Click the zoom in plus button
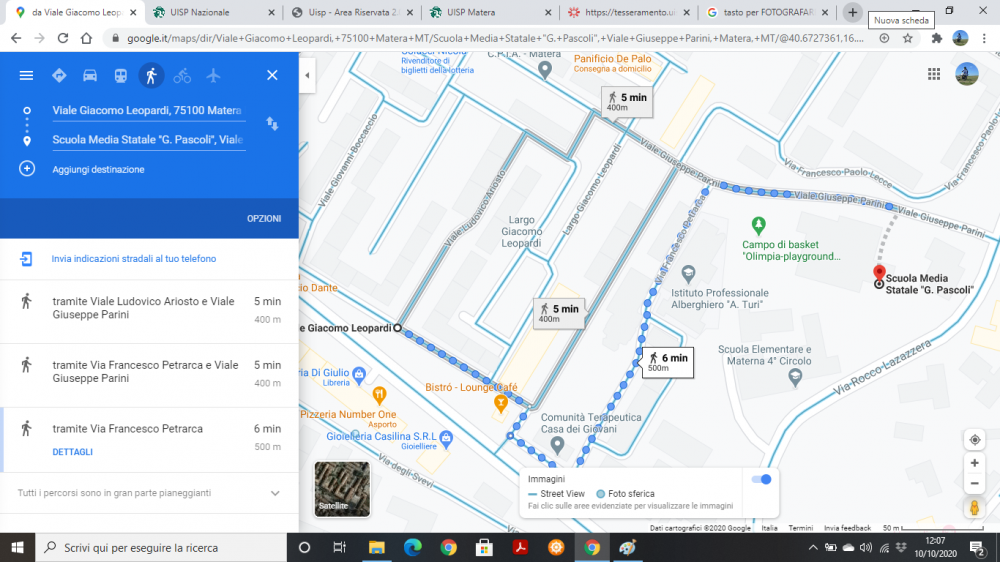The height and width of the screenshot is (562, 1000). 974,463
